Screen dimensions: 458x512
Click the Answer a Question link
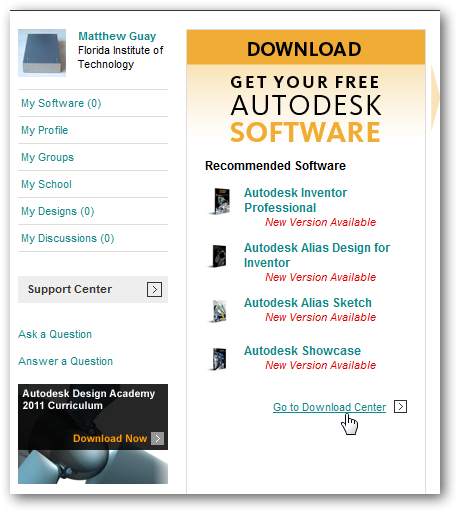(x=66, y=361)
